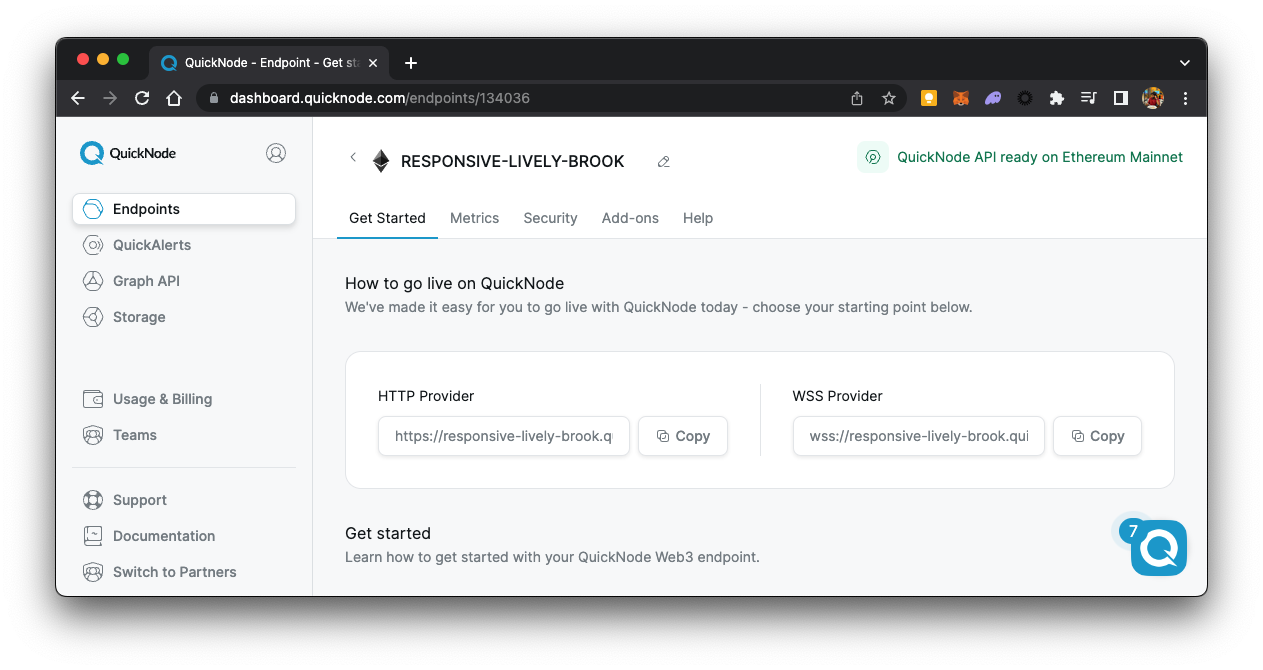Screen dimensions: 1263x670
Task: Click the browser forward arrow
Action: pyautogui.click(x=110, y=98)
